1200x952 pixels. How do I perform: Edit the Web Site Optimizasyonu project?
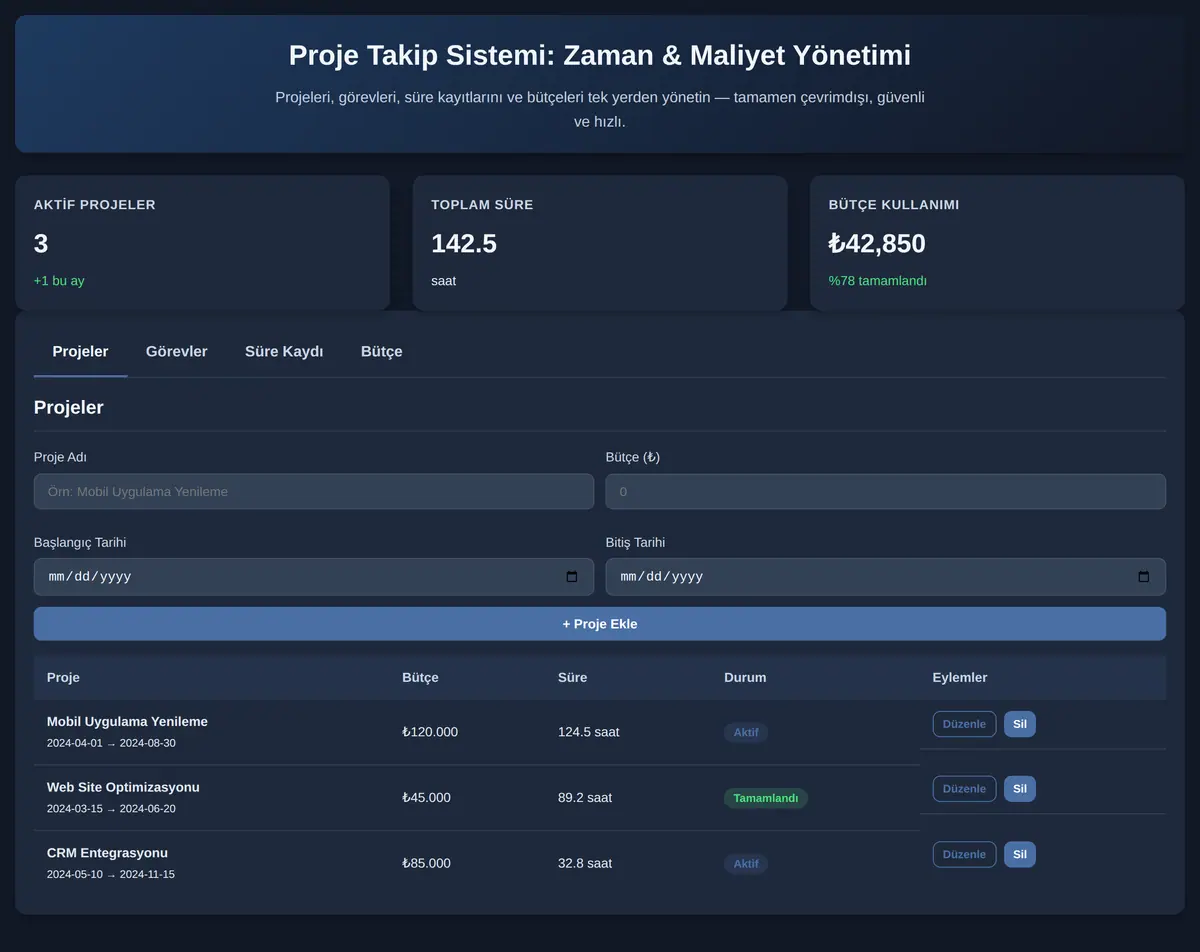pyautogui.click(x=965, y=789)
